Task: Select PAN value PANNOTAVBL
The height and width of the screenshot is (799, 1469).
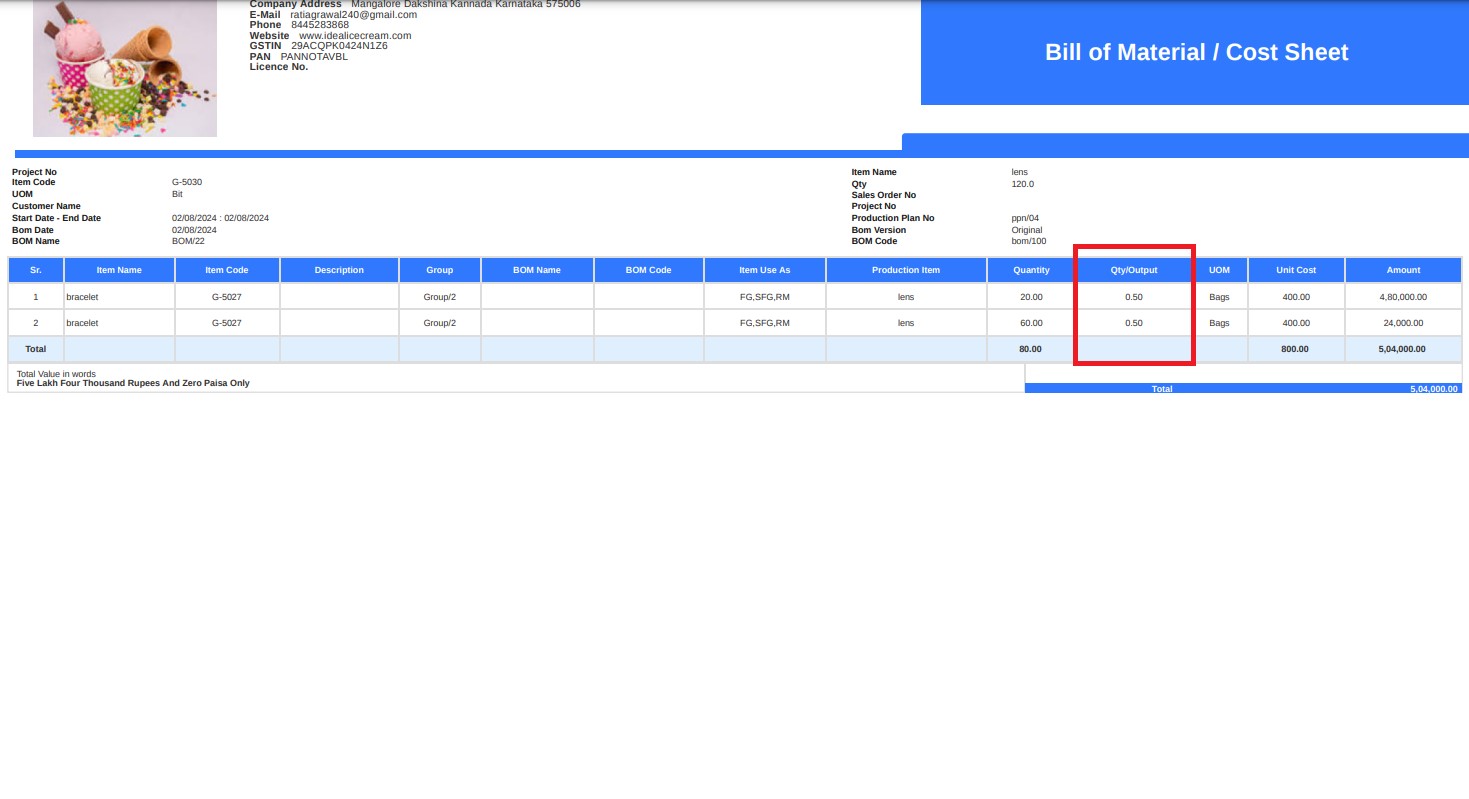Action: [x=314, y=57]
